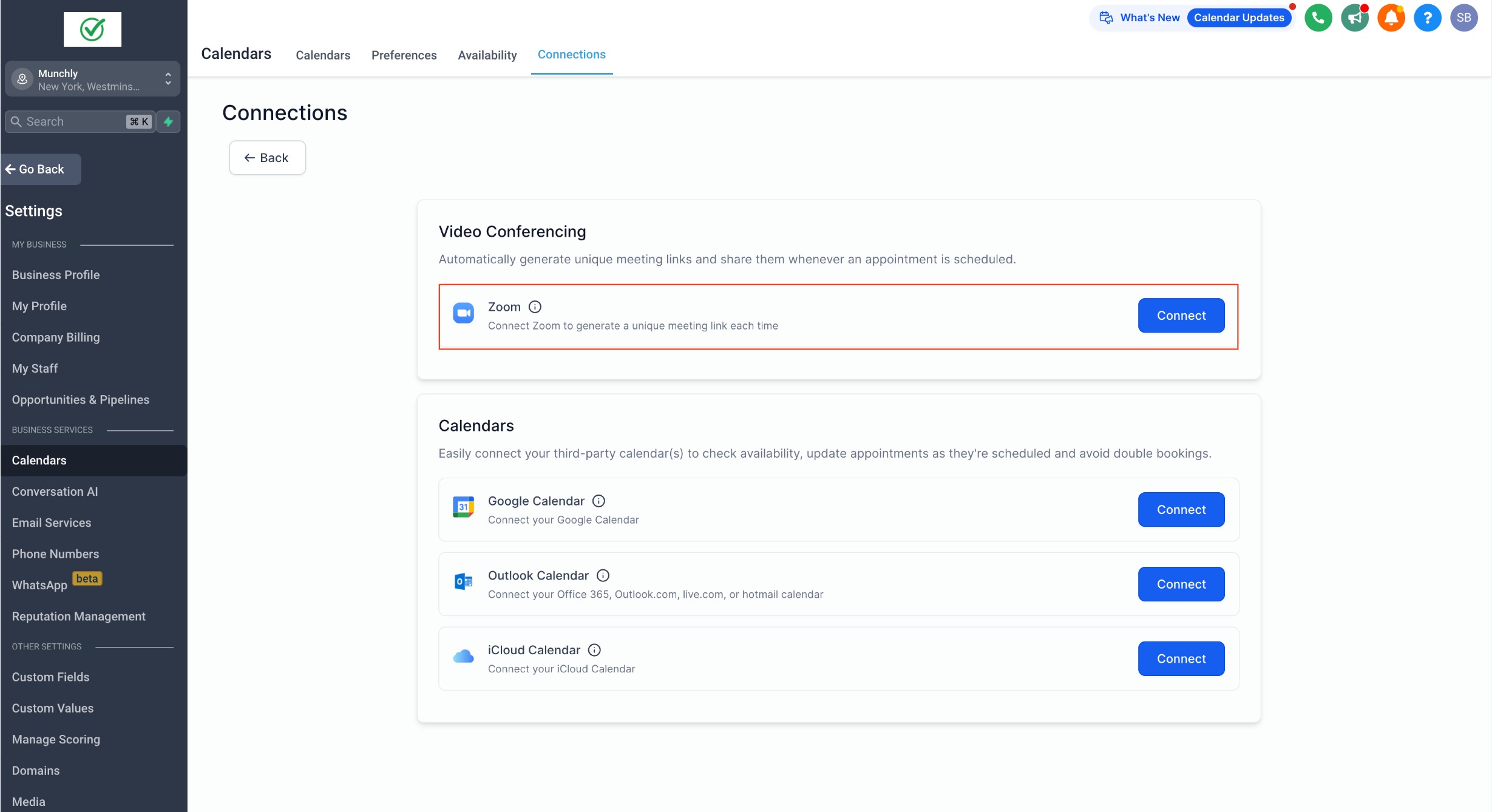Screen dimensions: 1492x812
Task: Connect the Zoom integration
Action: (1181, 316)
